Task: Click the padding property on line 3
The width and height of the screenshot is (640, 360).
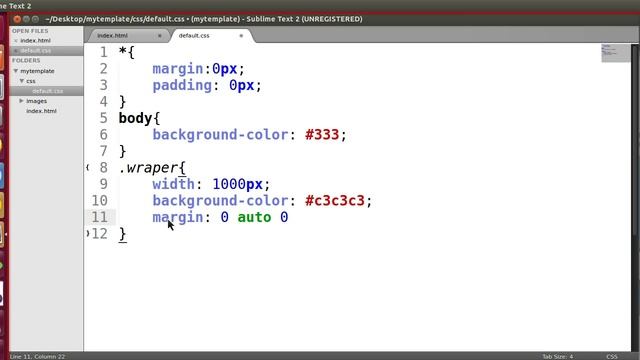Action: (x=182, y=85)
